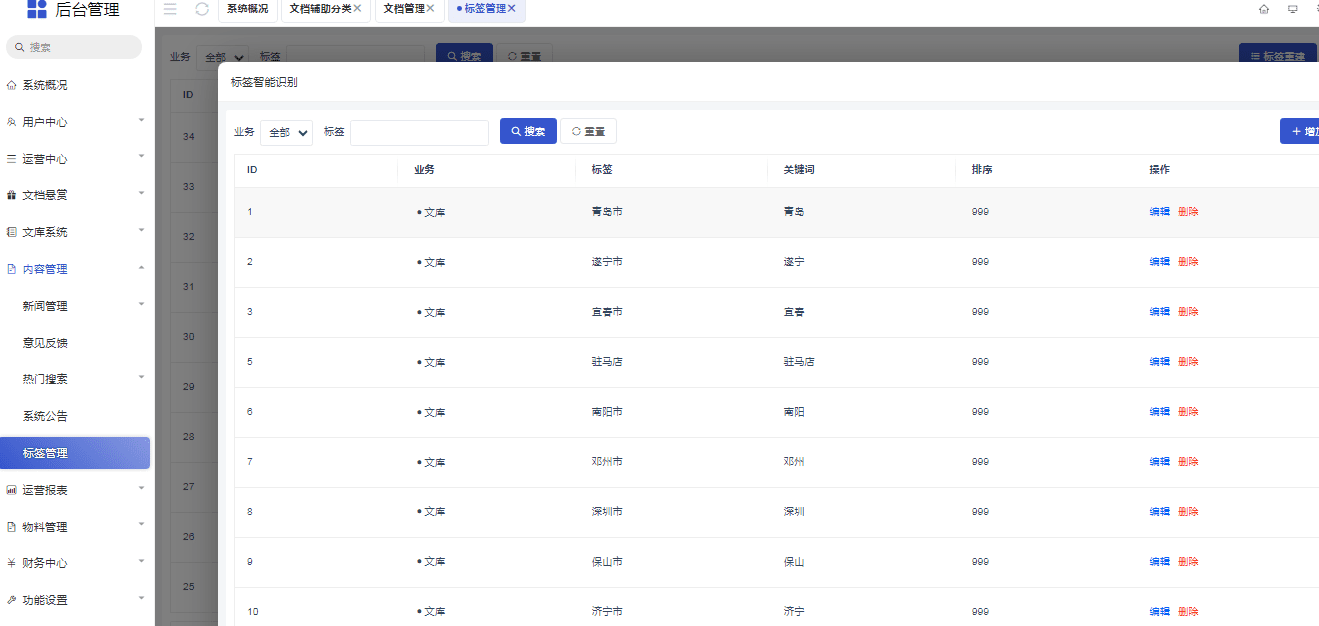Screen dimensions: 1319x626
Task: Expand the 运营中心 menu arrow
Action: coord(141,157)
